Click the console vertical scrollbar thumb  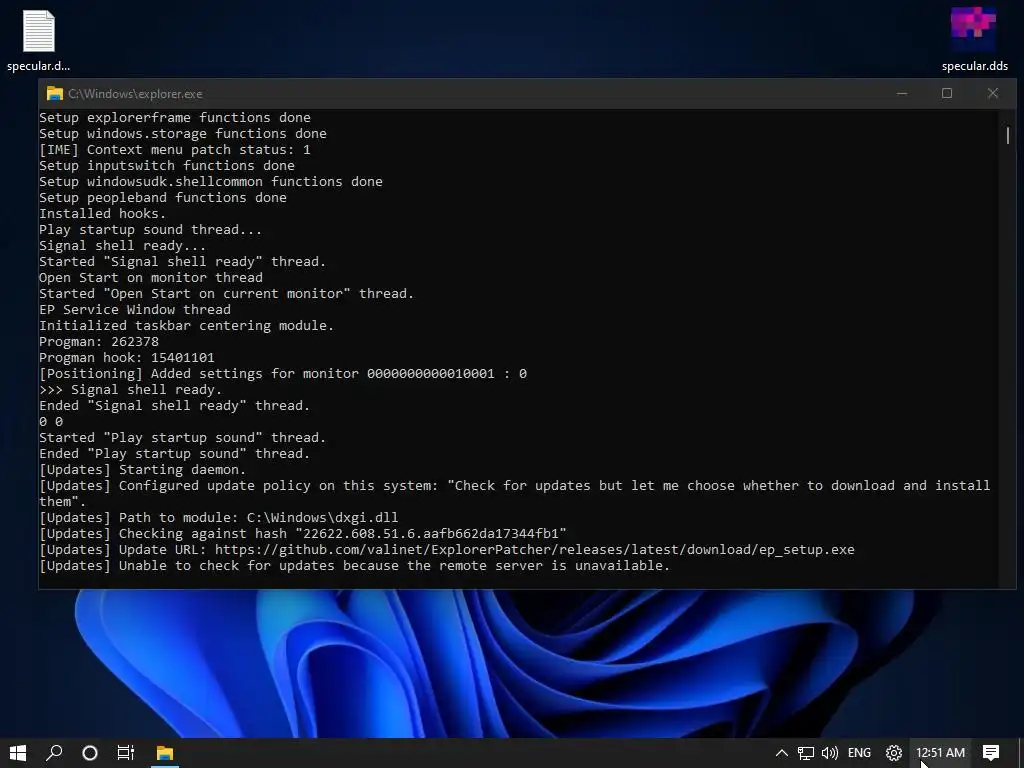point(1008,135)
